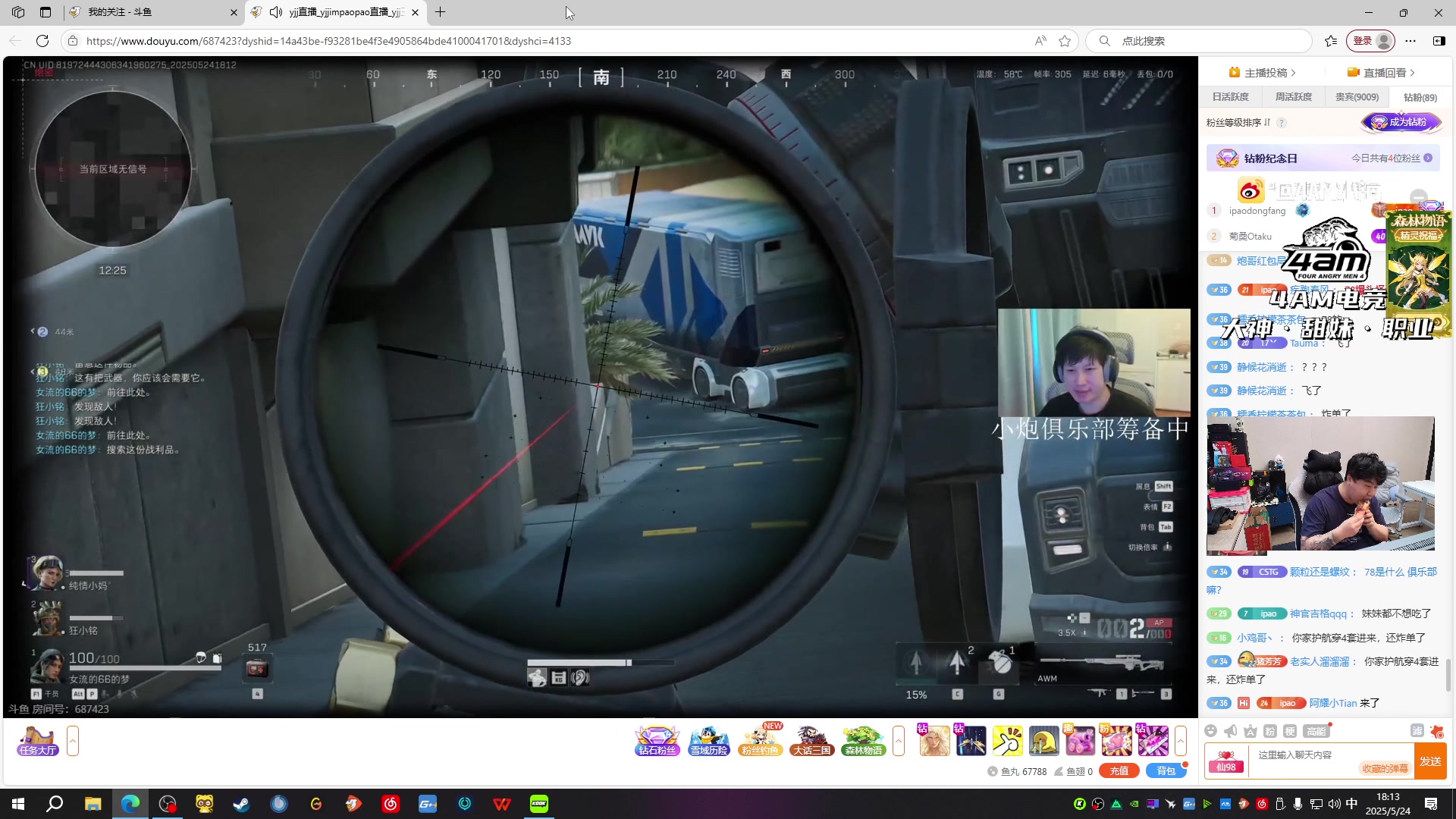Open Edge settings and more menu

1410,41
